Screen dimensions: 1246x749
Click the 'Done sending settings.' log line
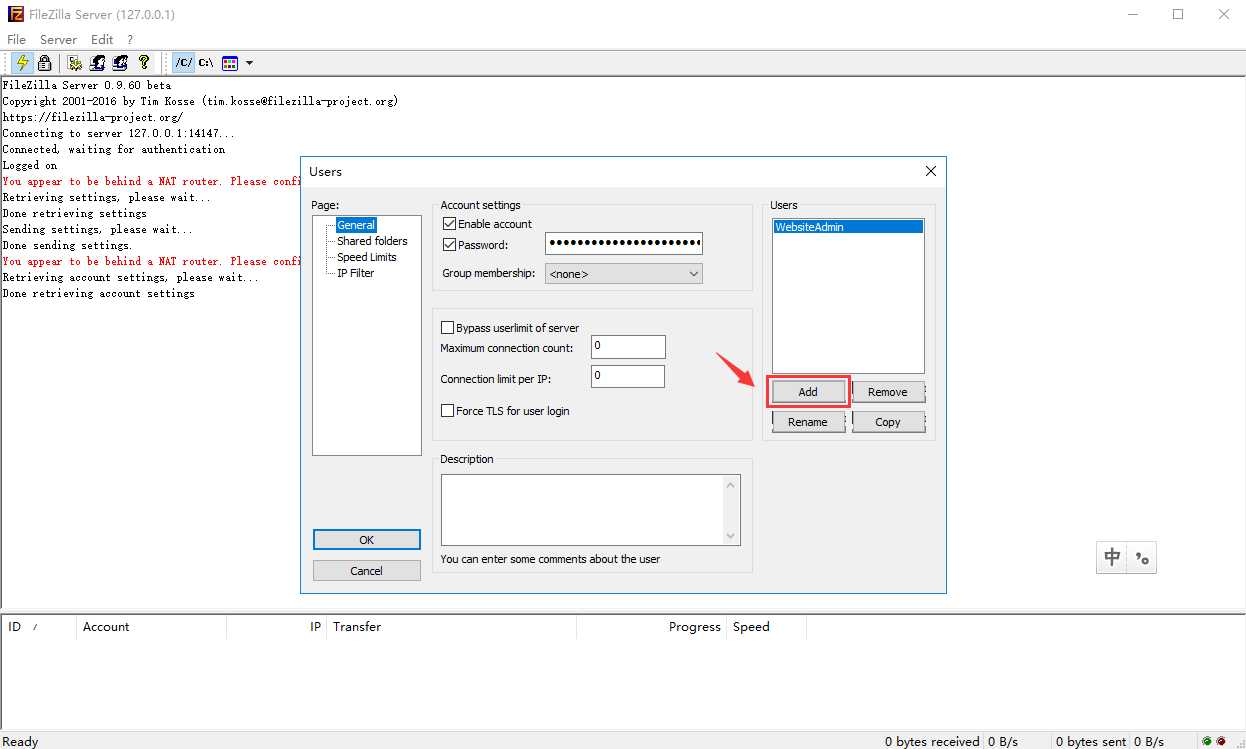click(67, 246)
